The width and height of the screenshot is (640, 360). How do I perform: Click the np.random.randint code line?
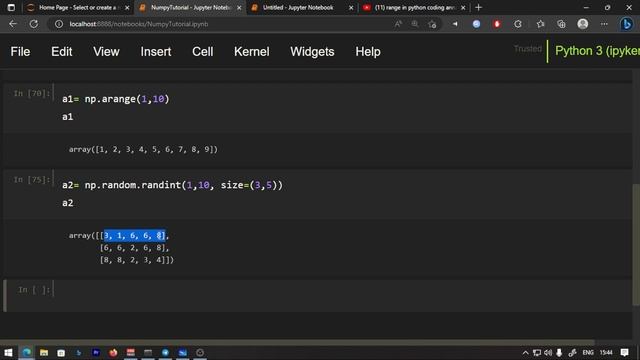tap(172, 185)
